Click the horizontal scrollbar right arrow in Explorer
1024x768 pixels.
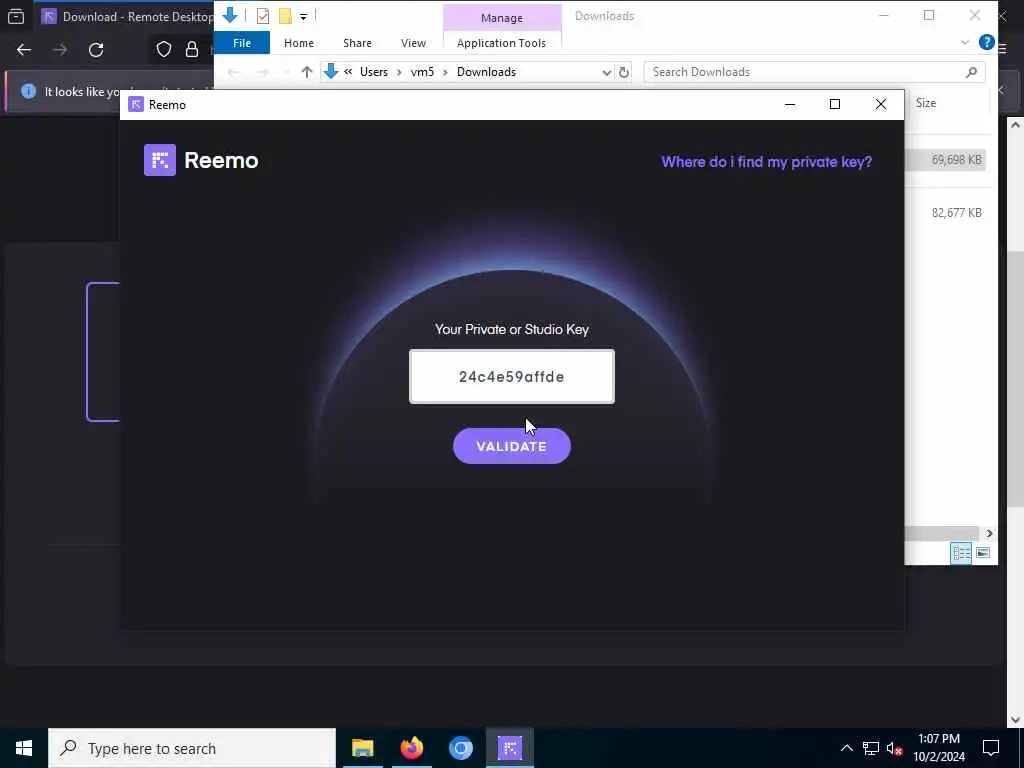(989, 534)
